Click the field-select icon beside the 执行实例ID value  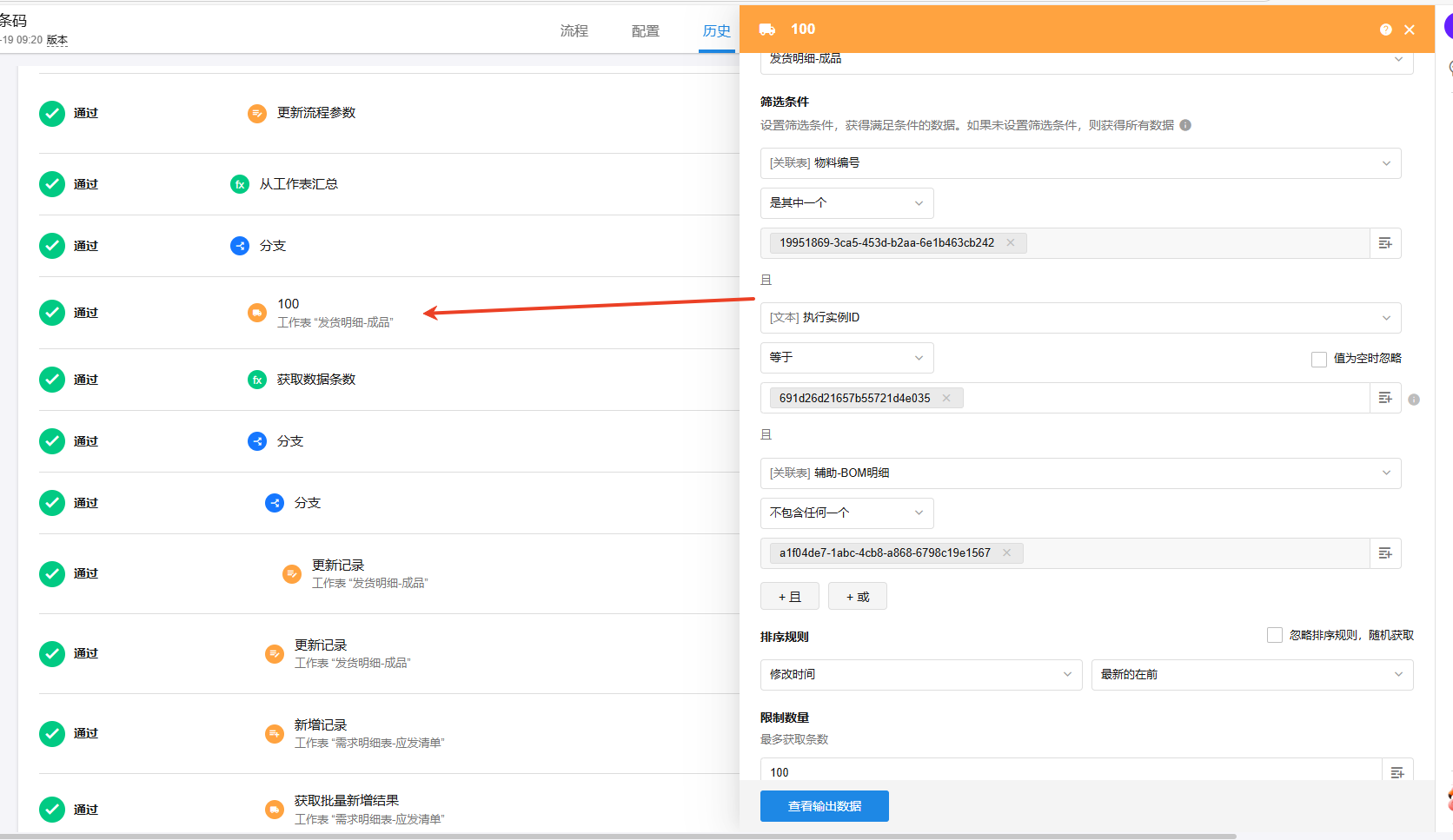[1385, 398]
